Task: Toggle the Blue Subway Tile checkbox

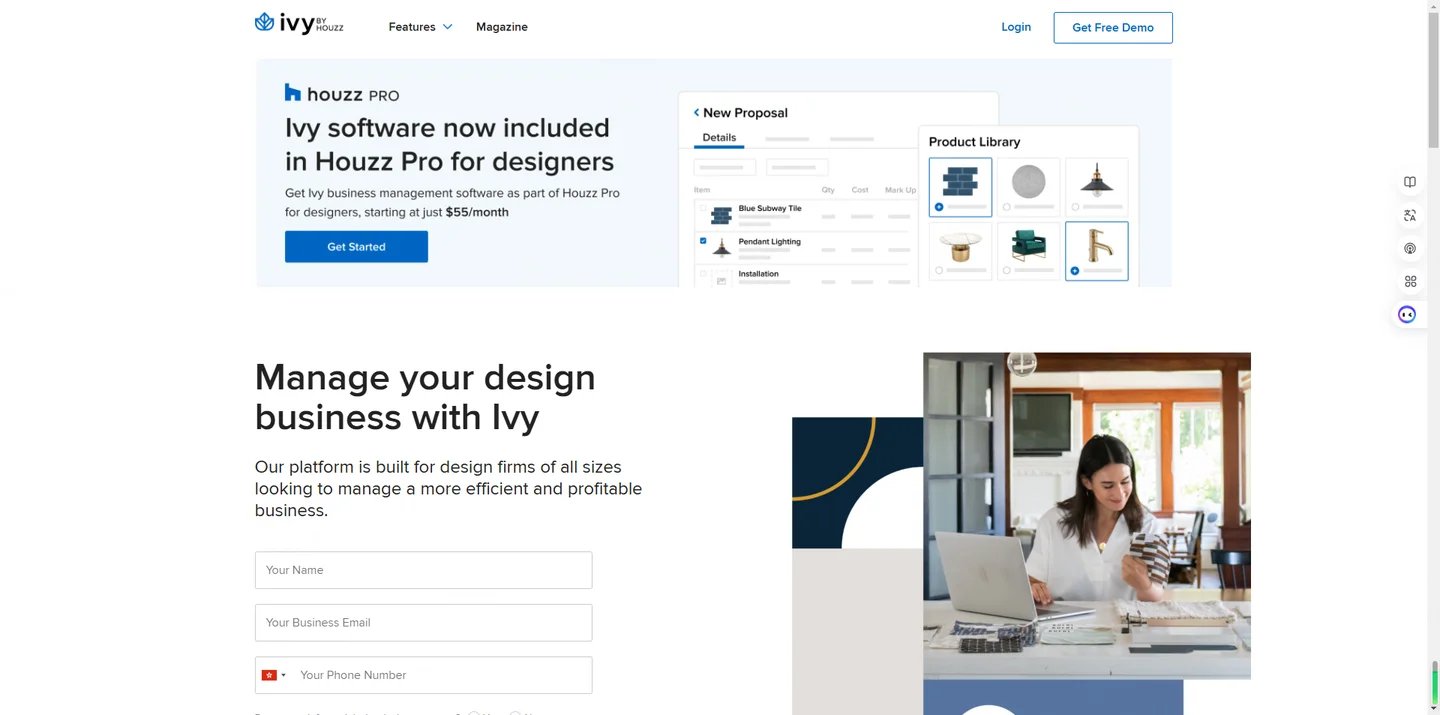Action: 703,209
